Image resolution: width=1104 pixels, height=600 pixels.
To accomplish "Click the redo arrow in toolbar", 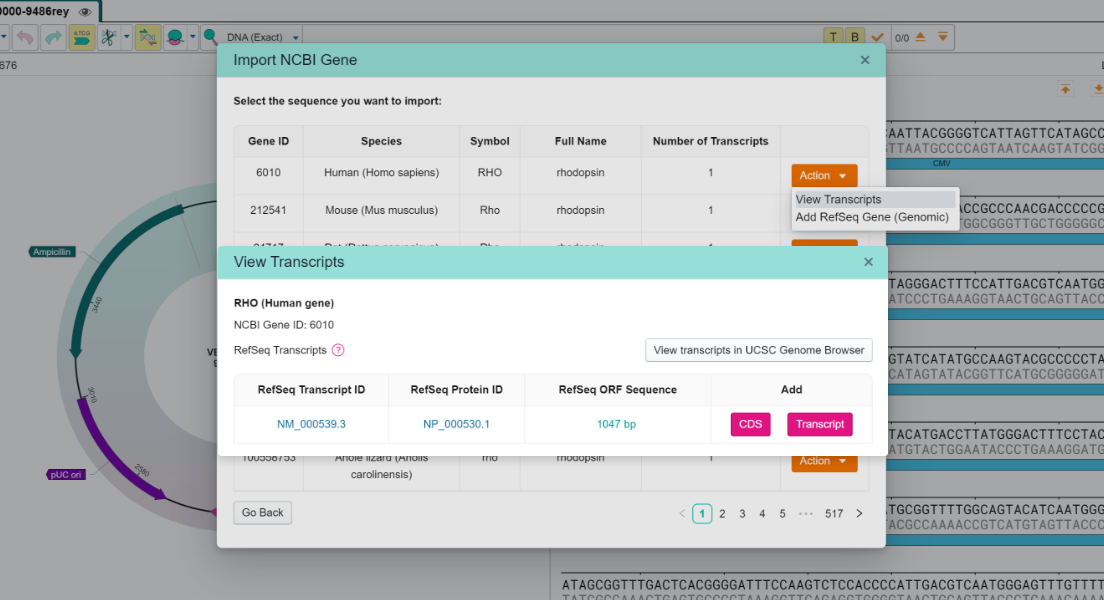I will pyautogui.click(x=54, y=37).
